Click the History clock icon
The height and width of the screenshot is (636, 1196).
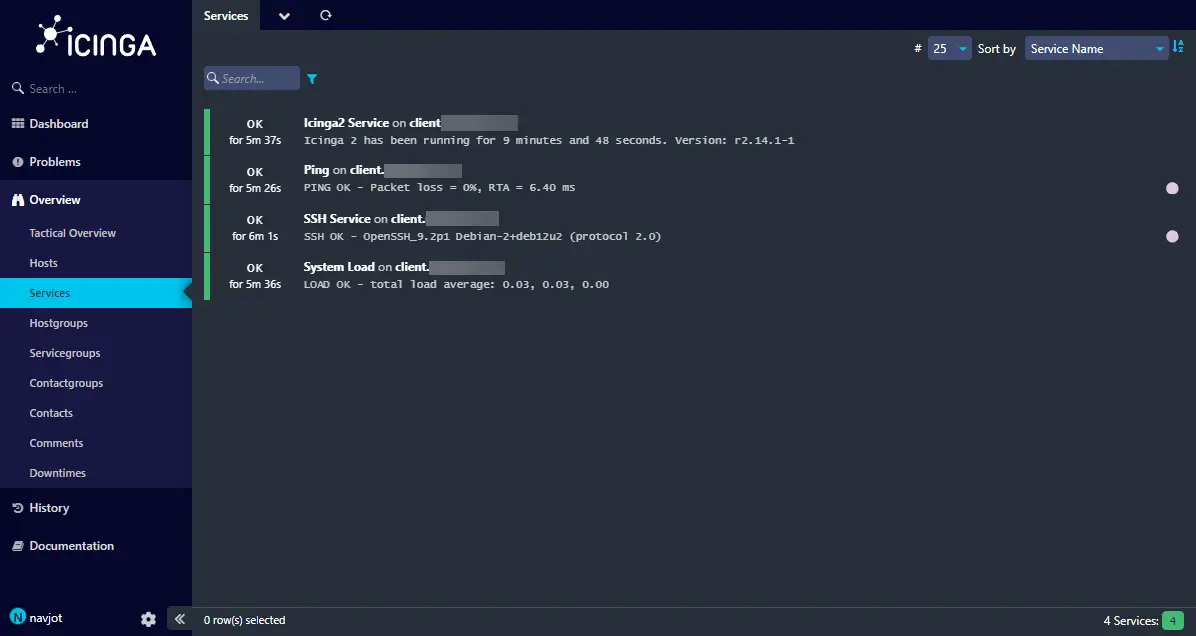point(18,508)
